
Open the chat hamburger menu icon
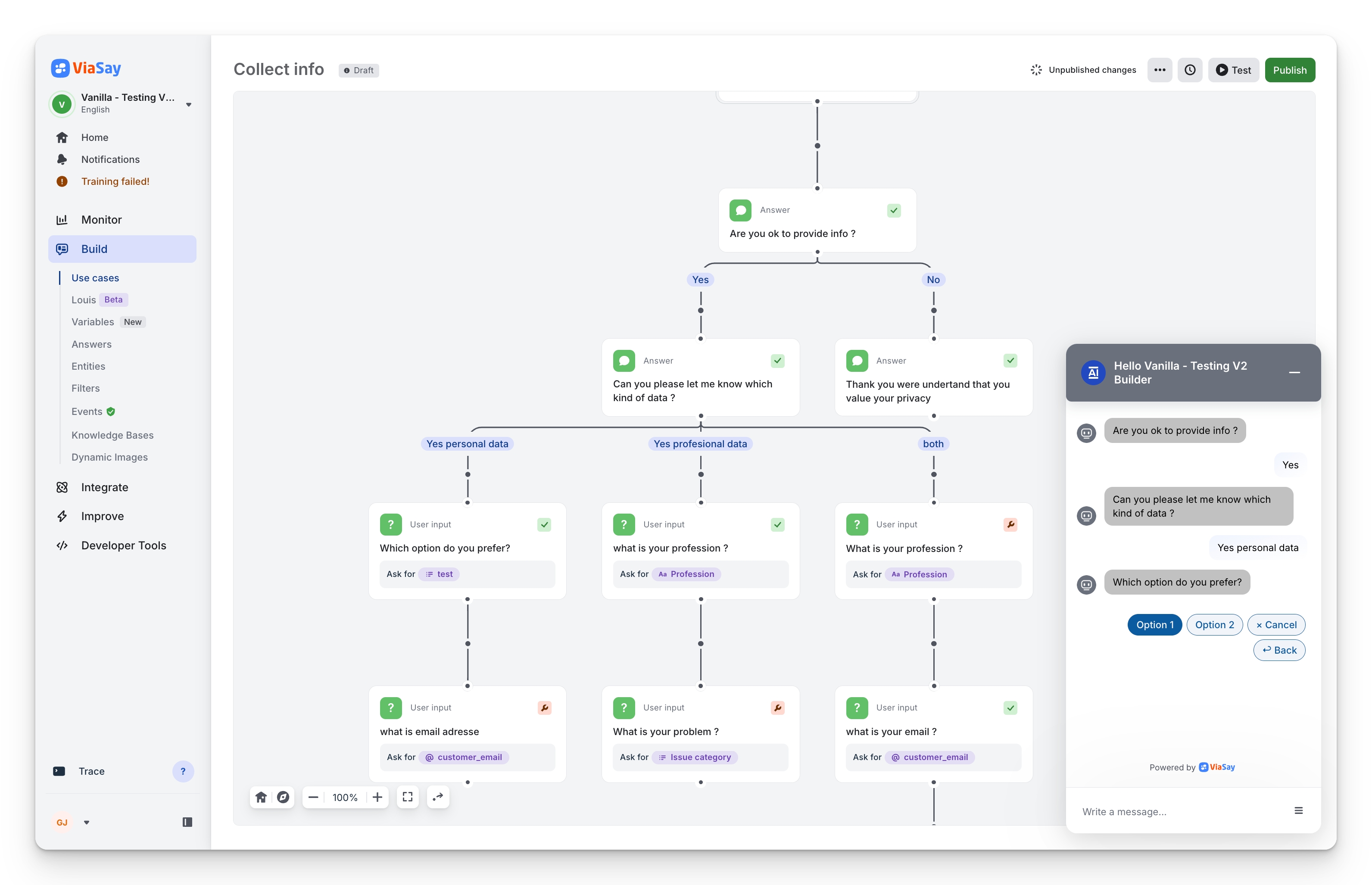pos(1298,811)
